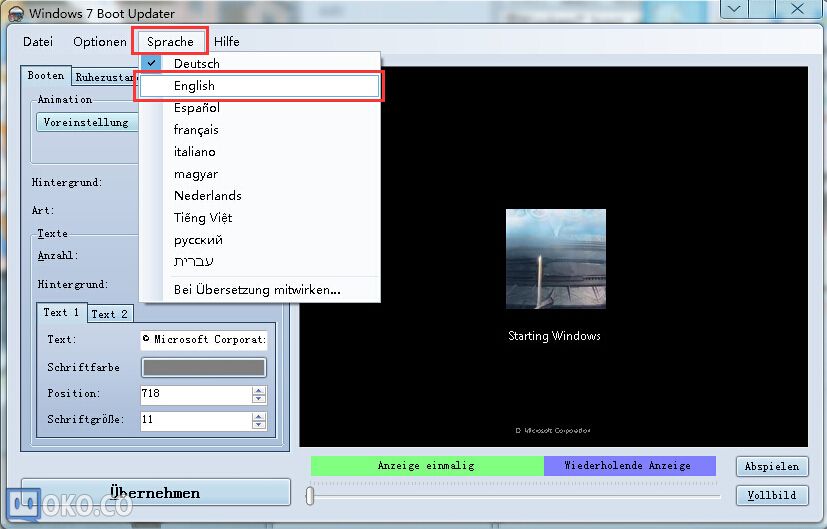Edit the Text field with Microsoft Corporation
Viewport: 827px width, 529px height.
click(204, 340)
